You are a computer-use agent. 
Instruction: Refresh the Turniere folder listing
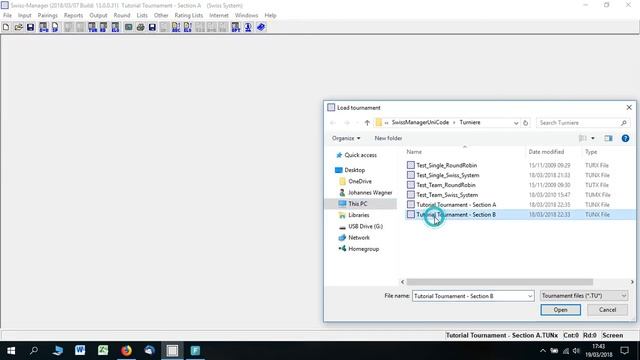(x=526, y=122)
